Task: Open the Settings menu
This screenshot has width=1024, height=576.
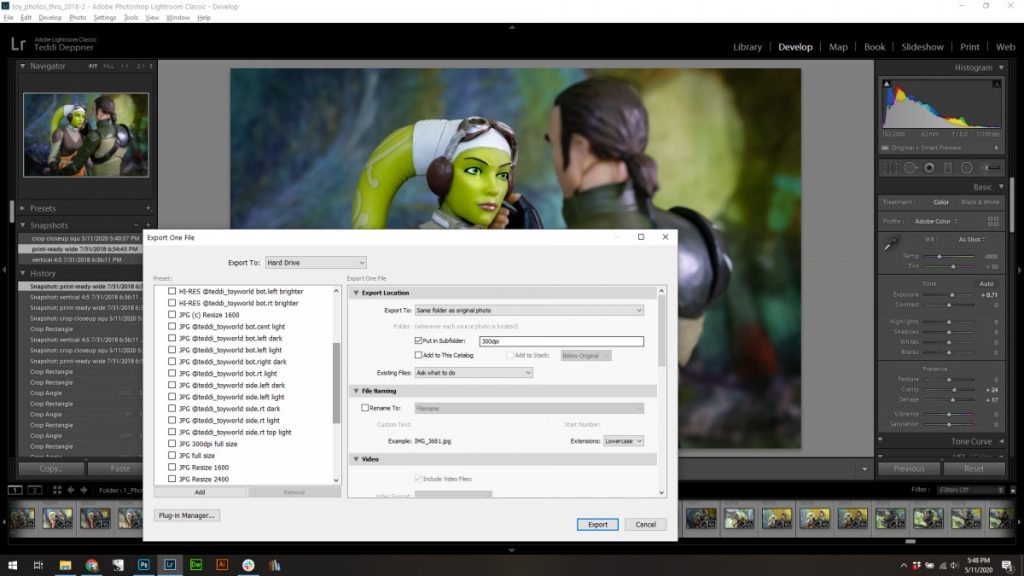Action: pyautogui.click(x=104, y=18)
